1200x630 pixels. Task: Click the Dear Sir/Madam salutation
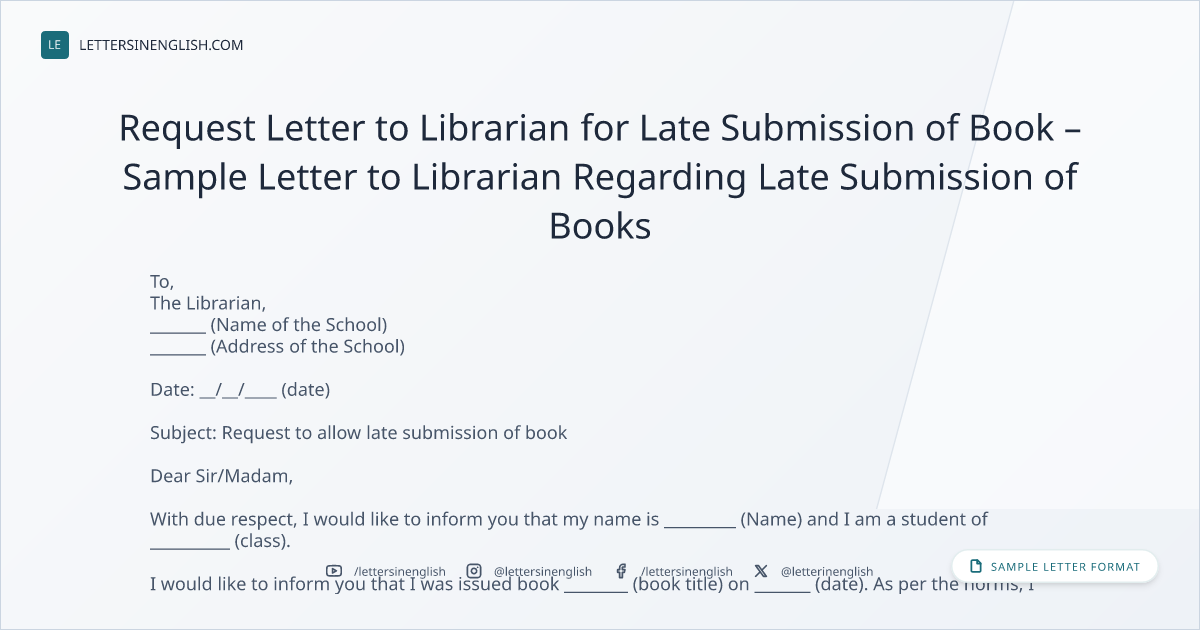click(x=222, y=476)
